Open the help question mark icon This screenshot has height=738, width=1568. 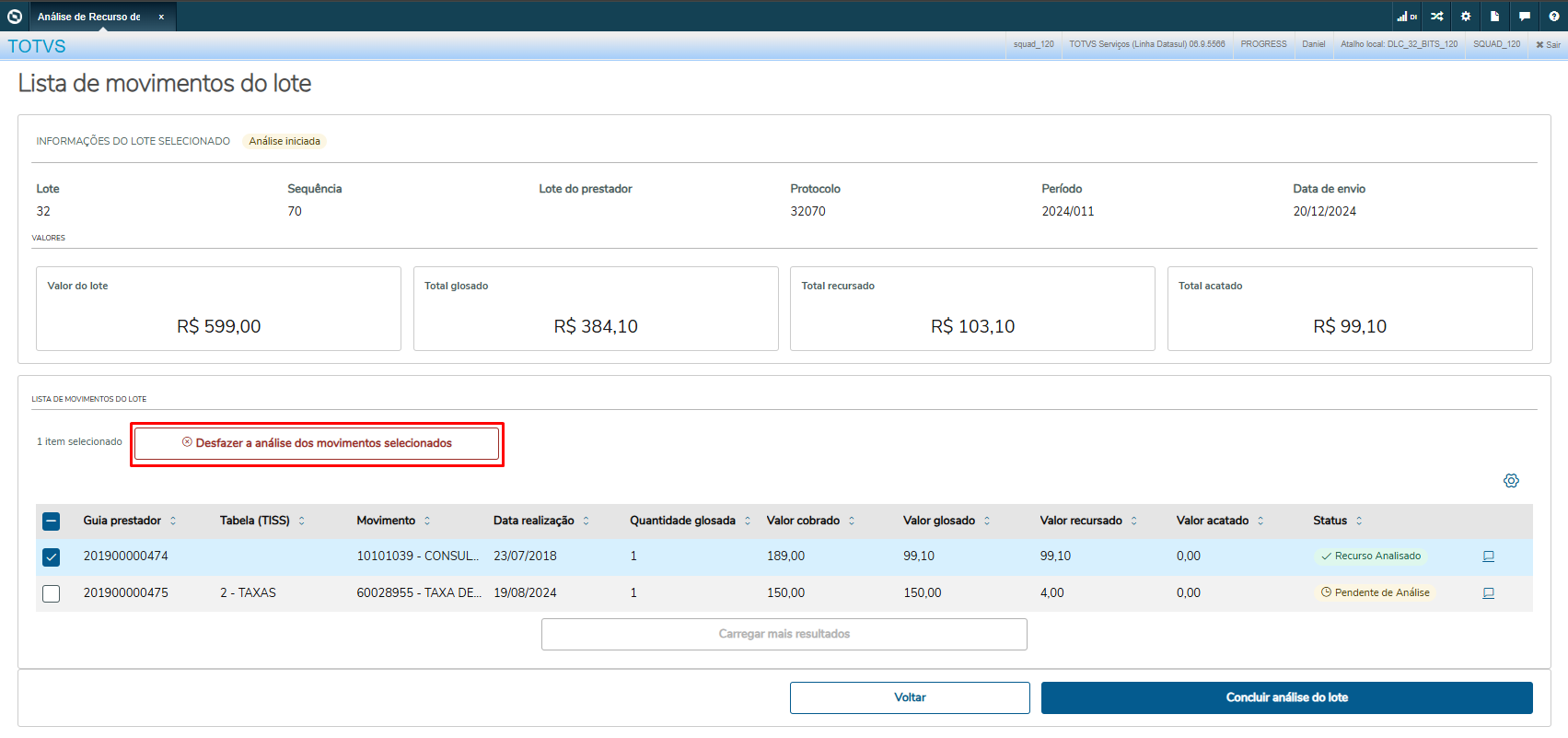click(1554, 16)
